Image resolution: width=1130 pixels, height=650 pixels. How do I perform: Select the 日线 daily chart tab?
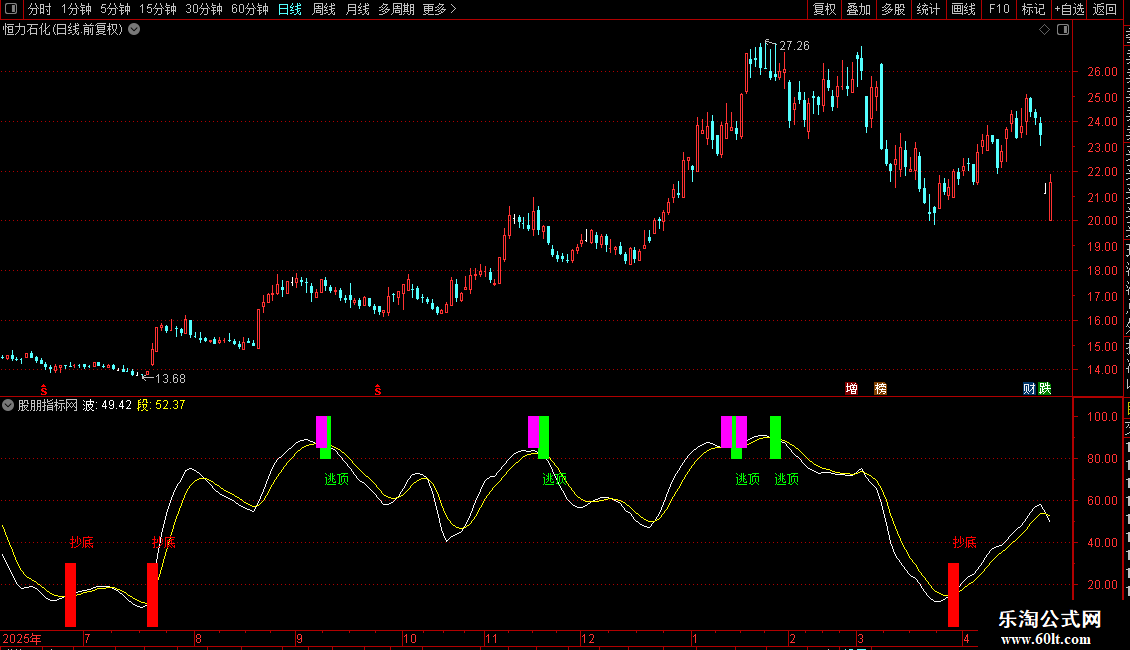point(290,9)
